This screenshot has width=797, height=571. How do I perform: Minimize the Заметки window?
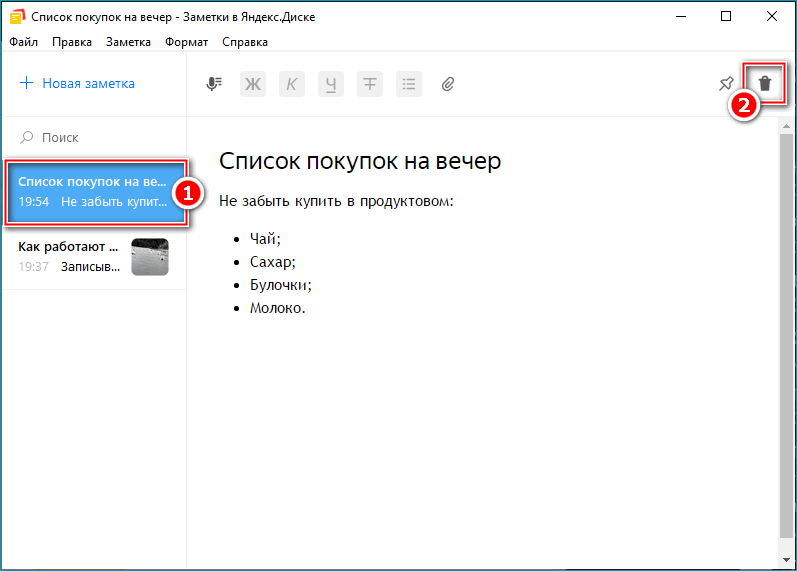coord(681,16)
